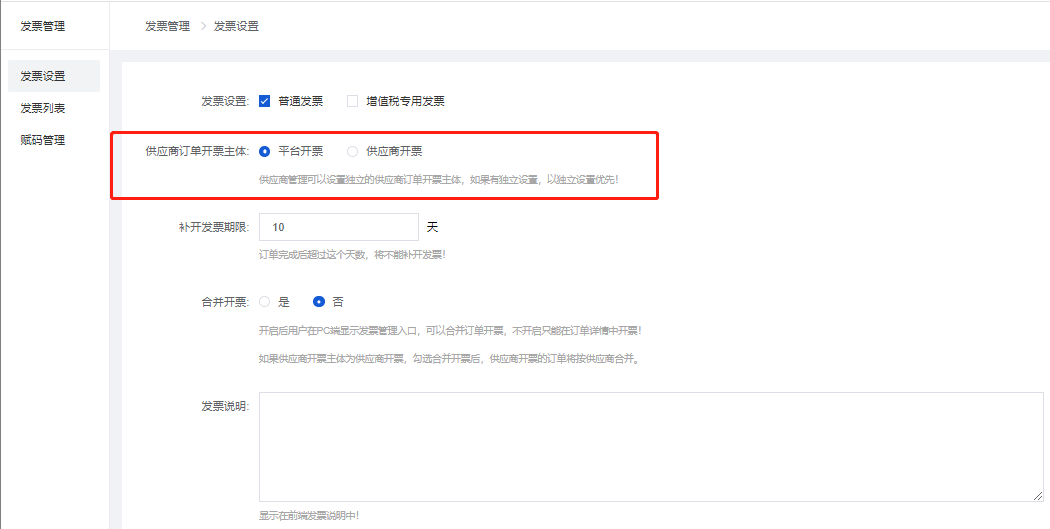
Task: Select 是 for 合并开票
Action: coord(265,301)
